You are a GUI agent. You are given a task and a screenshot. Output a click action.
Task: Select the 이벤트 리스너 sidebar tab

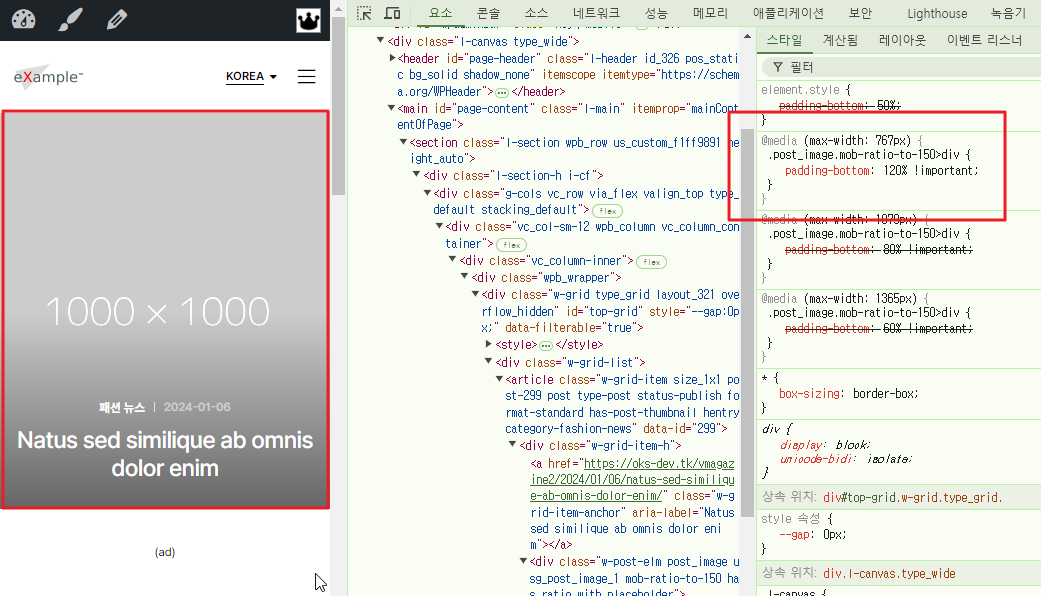click(984, 40)
